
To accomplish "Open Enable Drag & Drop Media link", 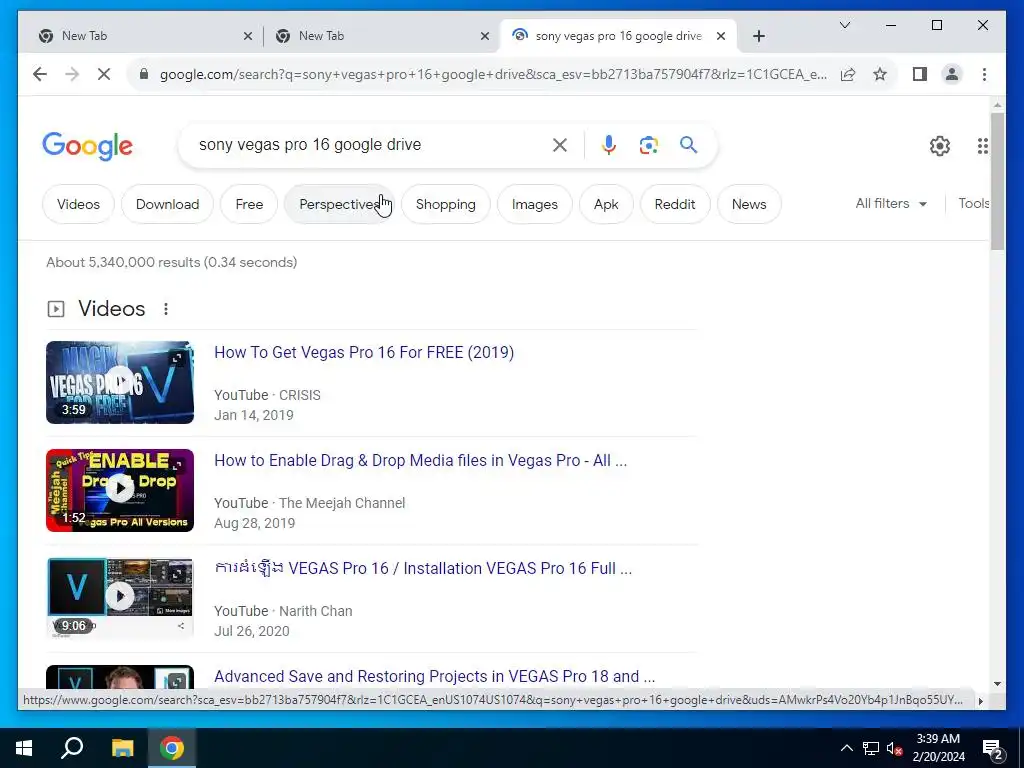I will pyautogui.click(x=421, y=460).
